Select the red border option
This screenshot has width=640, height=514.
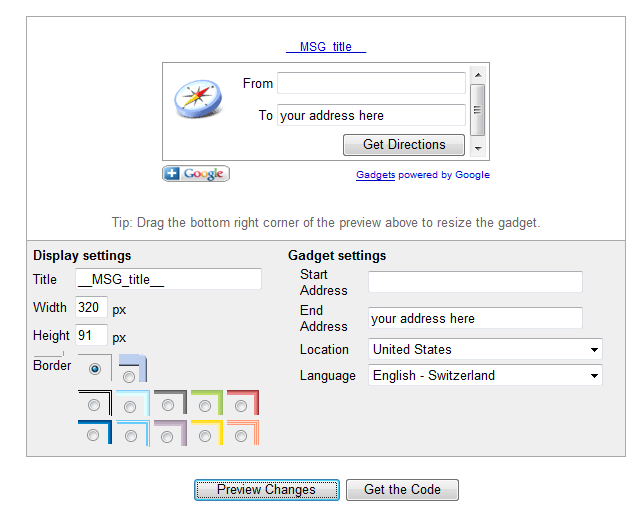pyautogui.click(x=241, y=406)
